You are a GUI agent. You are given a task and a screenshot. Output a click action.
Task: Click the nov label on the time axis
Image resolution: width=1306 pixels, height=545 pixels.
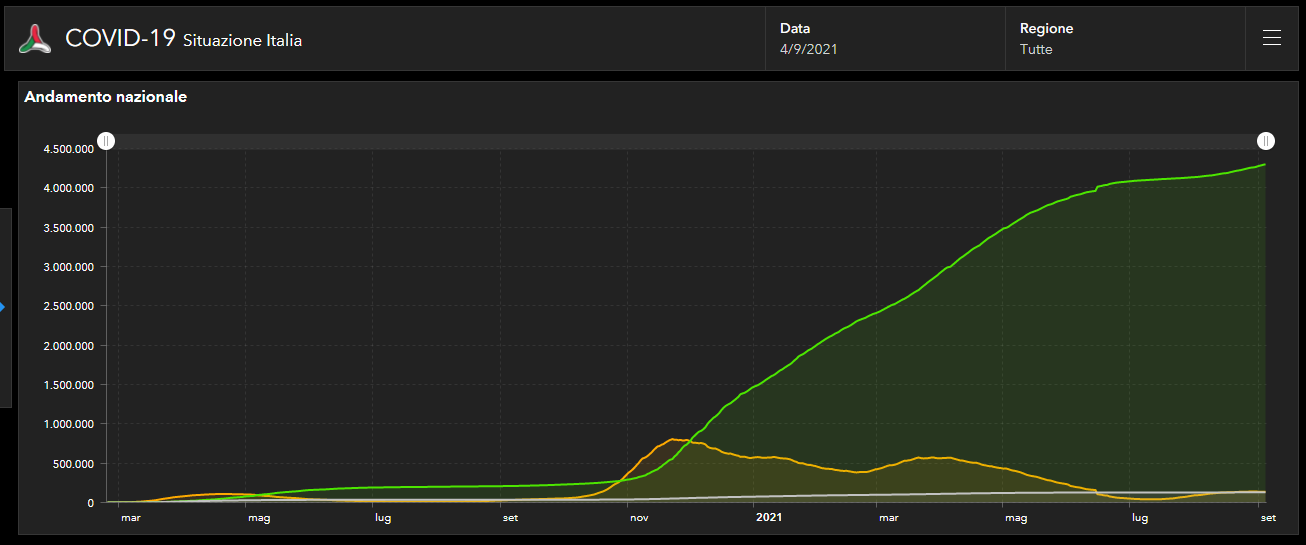(637, 518)
